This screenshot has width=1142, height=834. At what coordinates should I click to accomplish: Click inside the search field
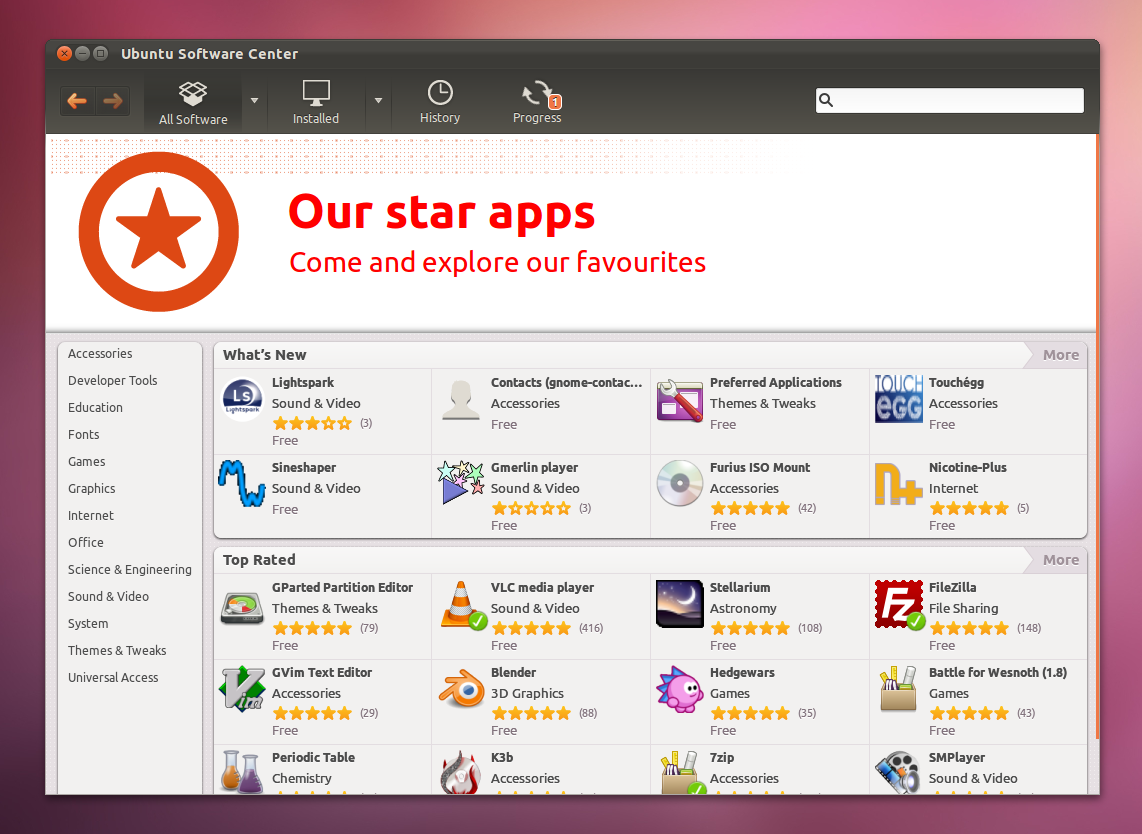pos(948,100)
